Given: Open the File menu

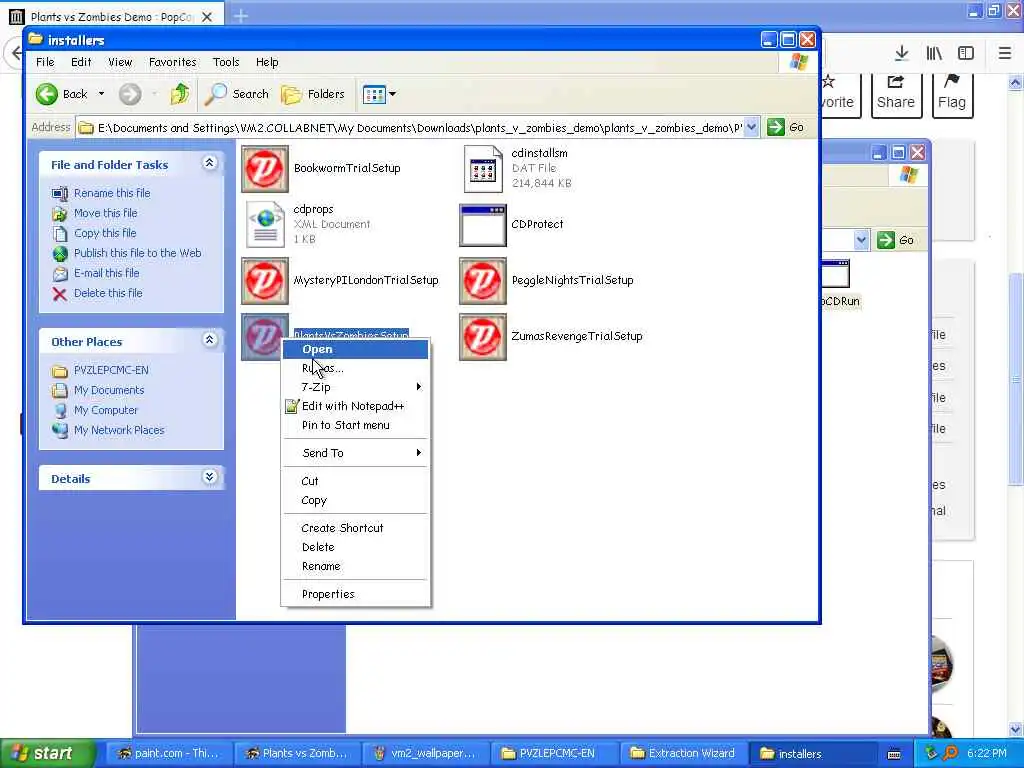Looking at the screenshot, I should click(45, 62).
